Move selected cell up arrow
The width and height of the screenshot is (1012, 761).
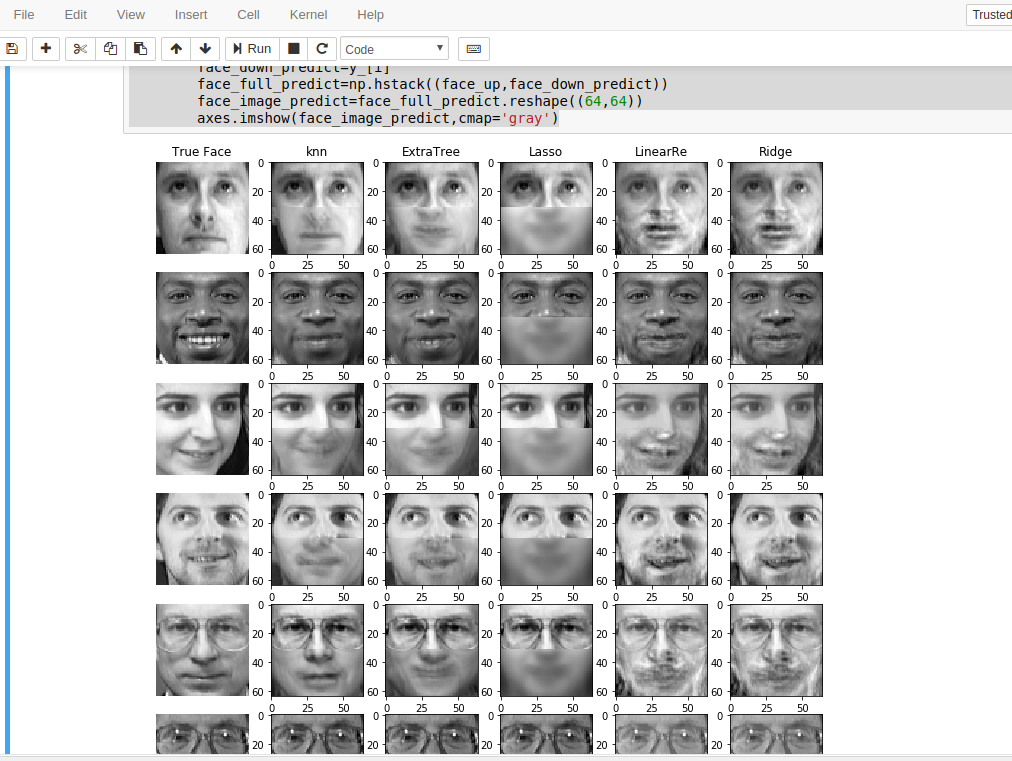(176, 48)
